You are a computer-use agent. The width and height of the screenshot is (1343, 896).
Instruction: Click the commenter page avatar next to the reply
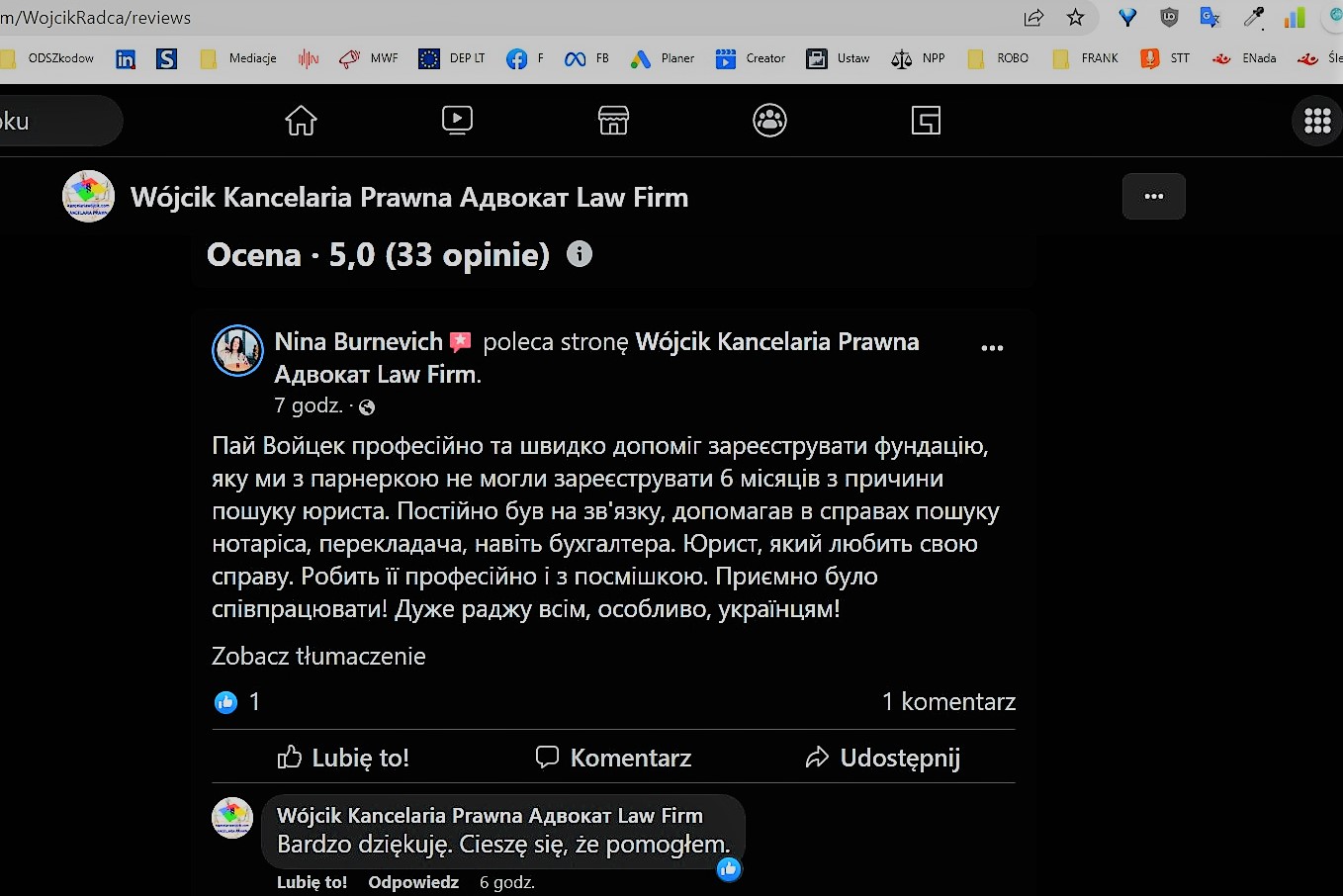(233, 818)
